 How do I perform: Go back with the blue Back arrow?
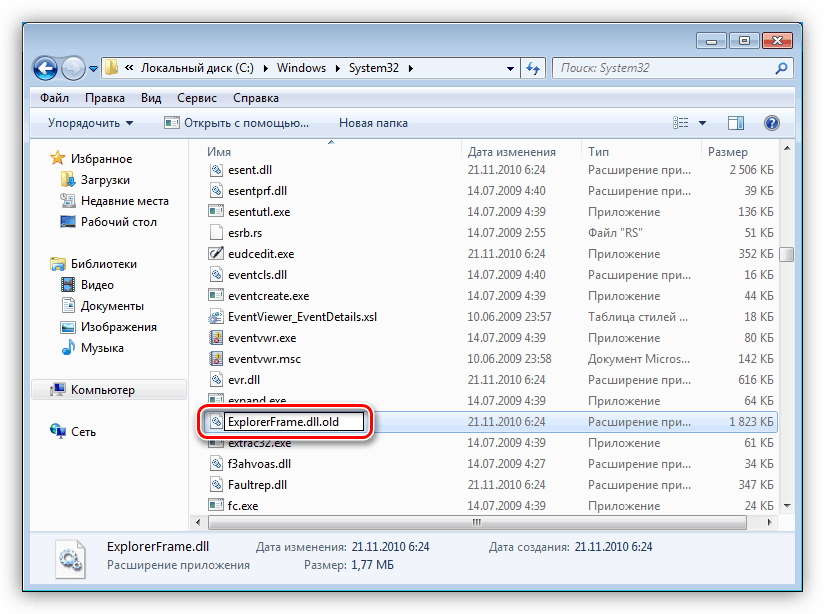pos(45,68)
